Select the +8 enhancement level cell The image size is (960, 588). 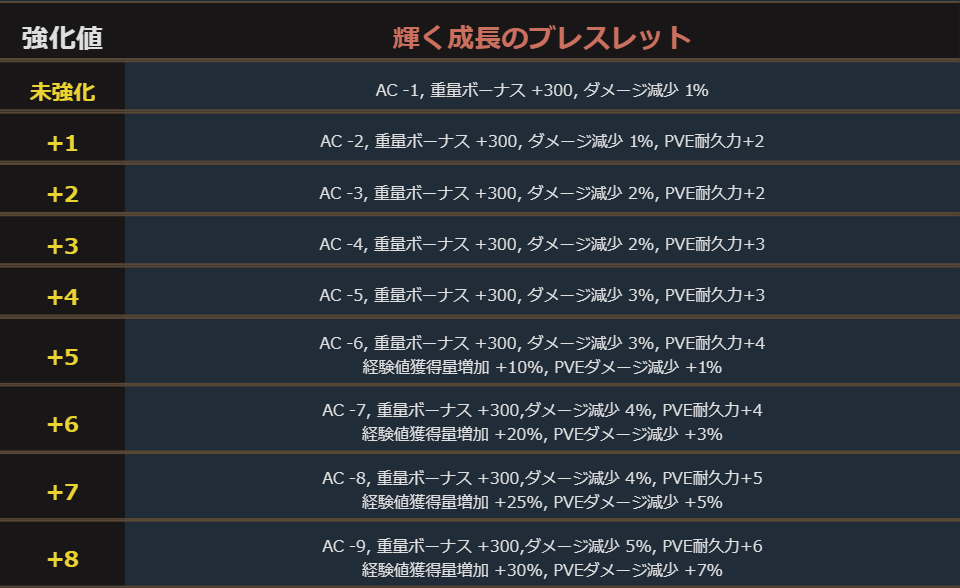[x=62, y=558]
